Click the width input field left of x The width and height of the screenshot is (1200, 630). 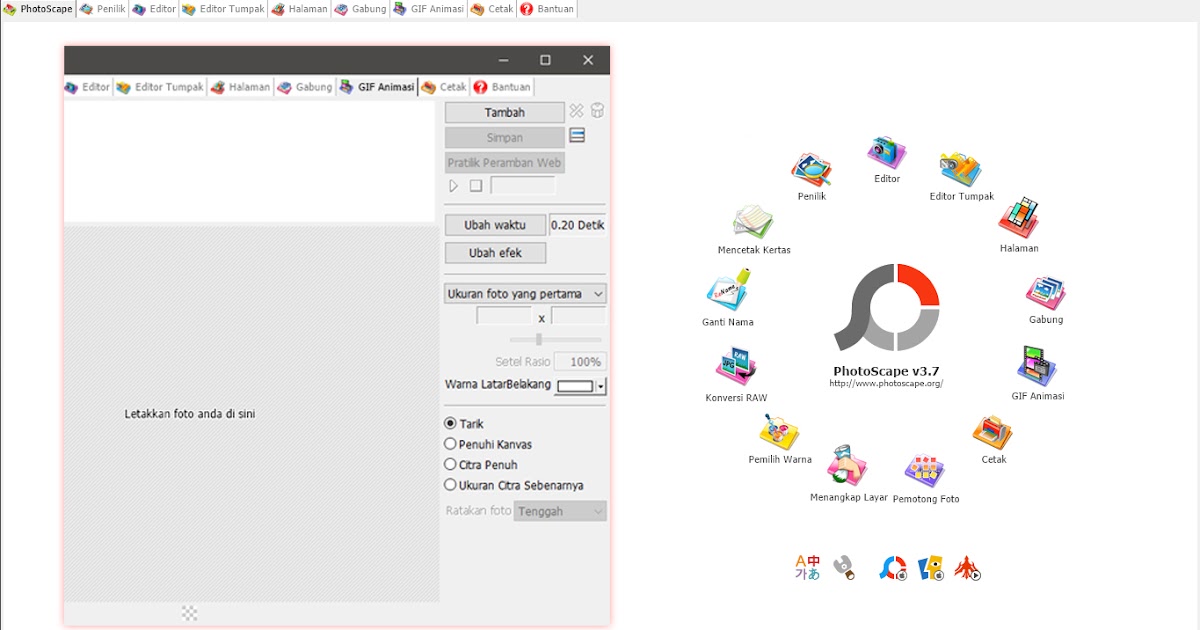point(505,317)
